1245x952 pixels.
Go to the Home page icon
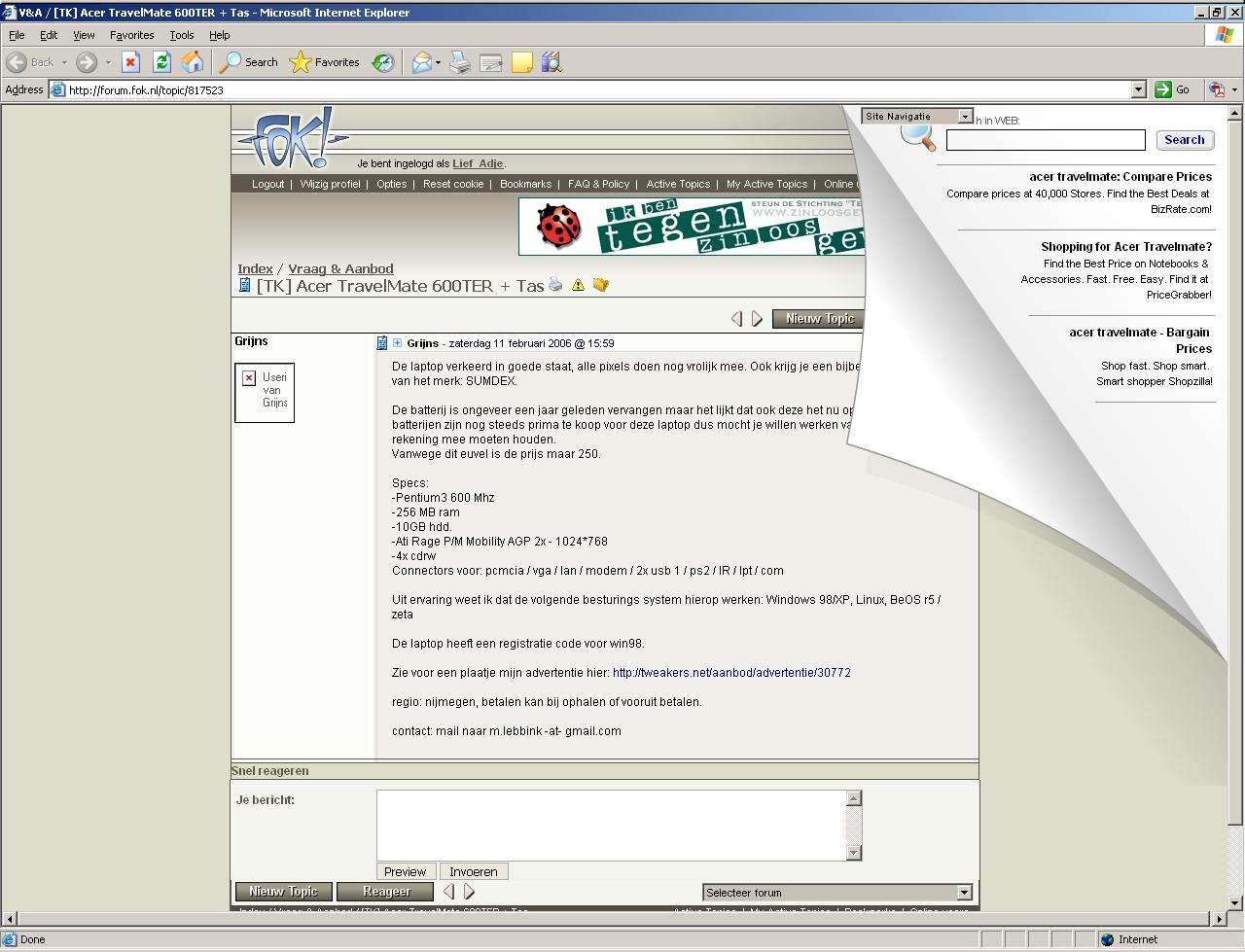point(193,62)
